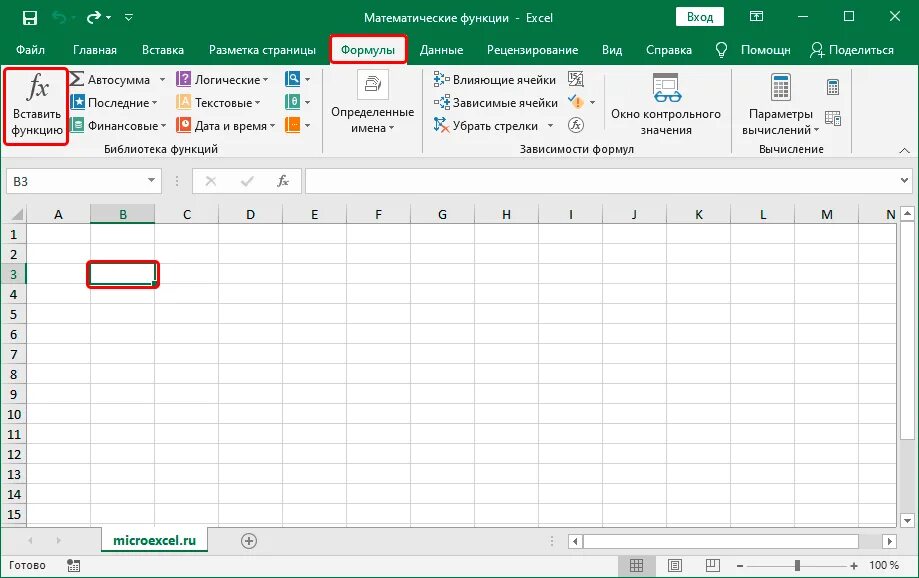Click the Поделиться share button
Image resolution: width=919 pixels, height=578 pixels.
point(852,50)
